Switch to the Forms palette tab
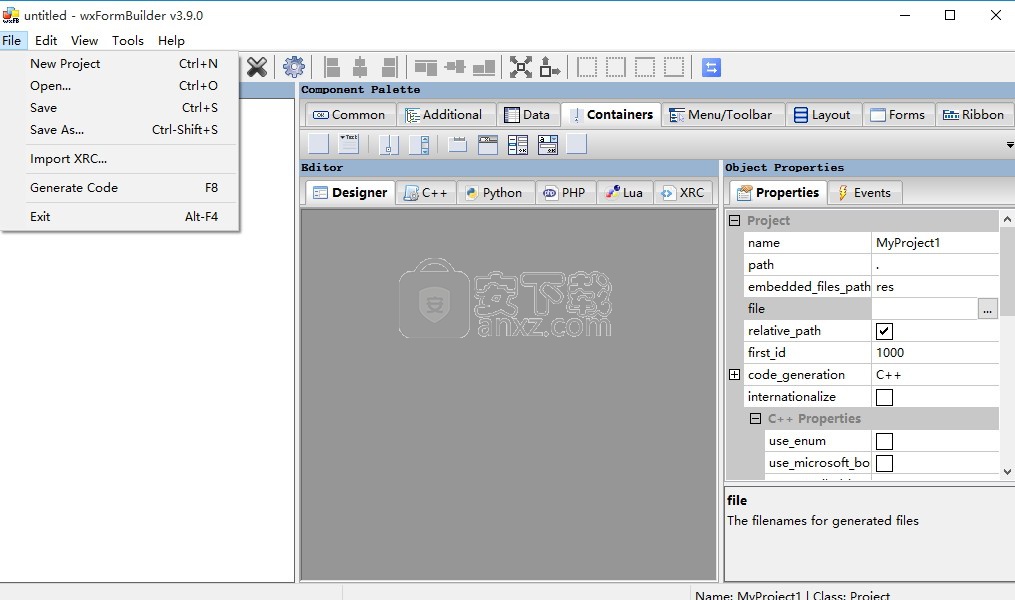 [x=898, y=115]
